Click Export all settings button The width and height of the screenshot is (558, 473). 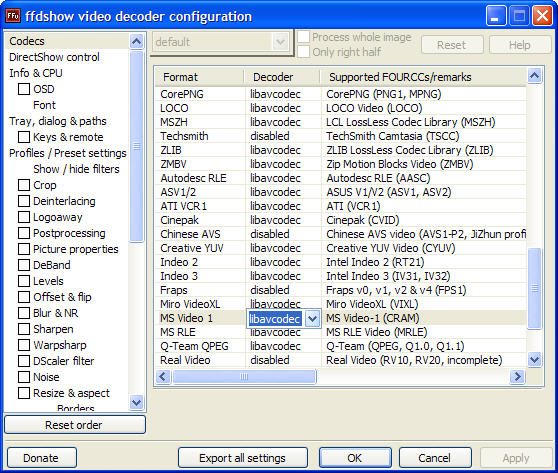pos(243,458)
